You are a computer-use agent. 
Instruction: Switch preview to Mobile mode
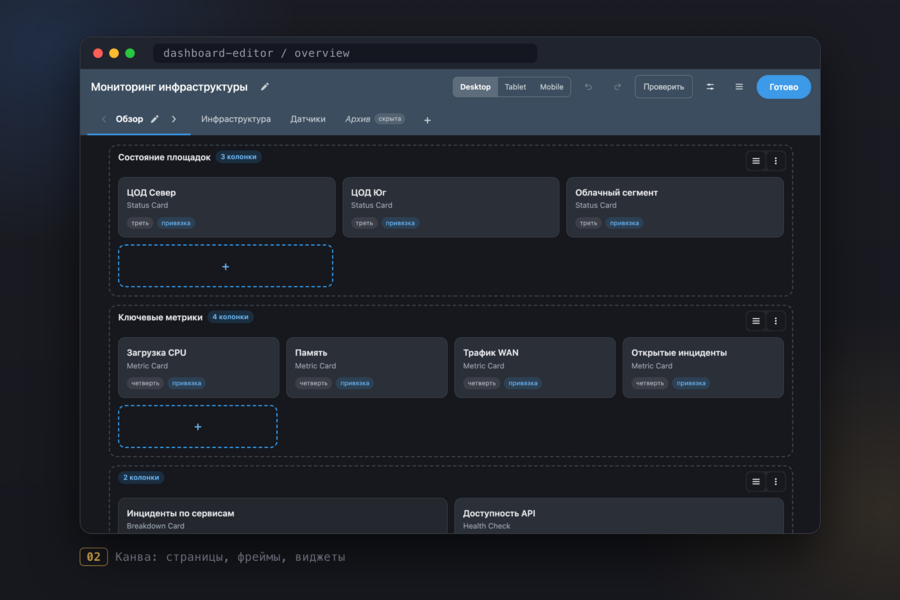552,87
